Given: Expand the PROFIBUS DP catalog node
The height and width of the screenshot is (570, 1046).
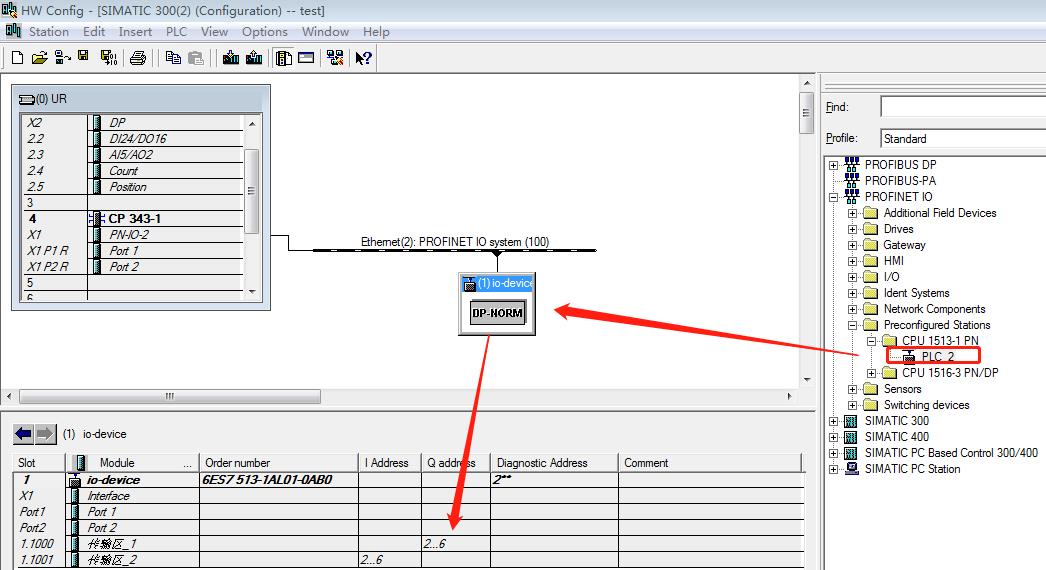Looking at the screenshot, I should pyautogui.click(x=833, y=165).
